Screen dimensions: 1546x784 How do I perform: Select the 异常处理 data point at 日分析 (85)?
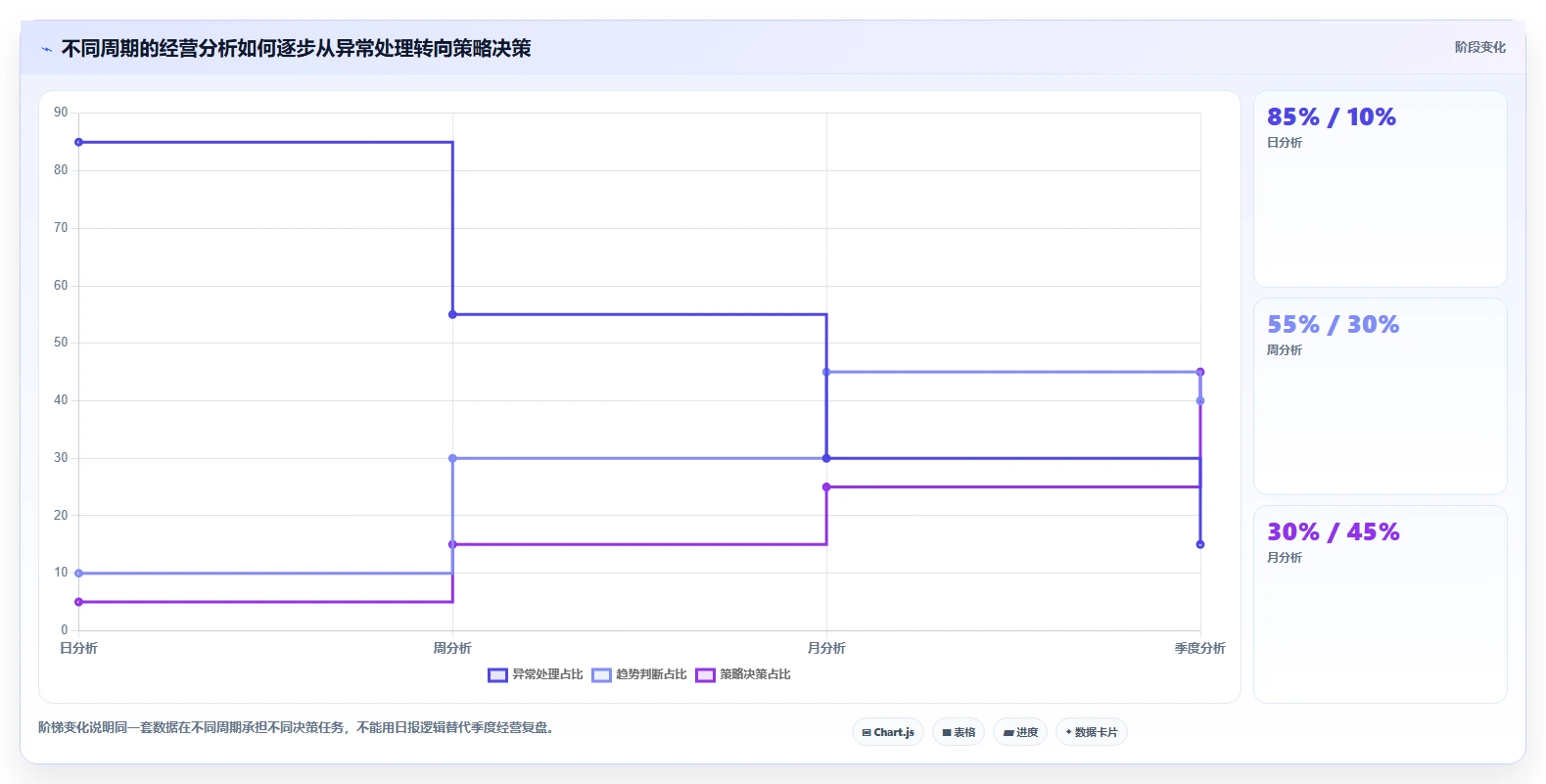(78, 142)
